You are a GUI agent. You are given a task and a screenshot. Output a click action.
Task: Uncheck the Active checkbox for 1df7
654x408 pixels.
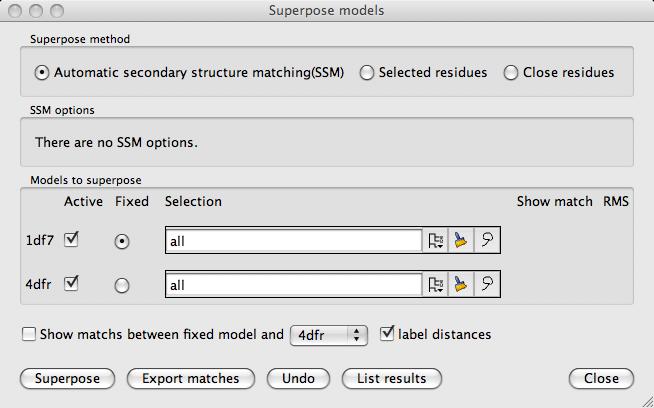click(70, 239)
